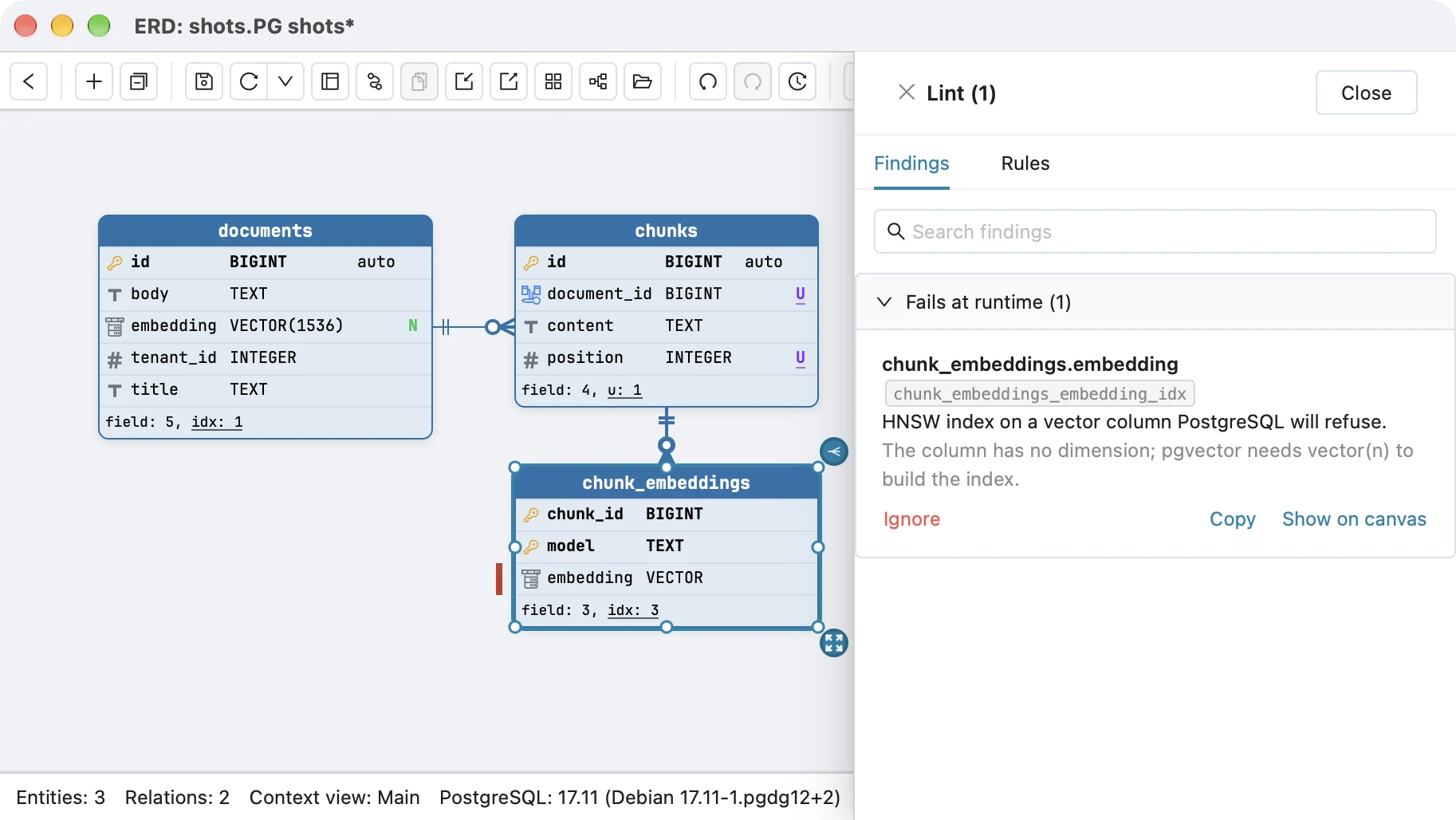The image size is (1456, 820).
Task: Click the relation connector toolbar icon
Action: (x=375, y=81)
